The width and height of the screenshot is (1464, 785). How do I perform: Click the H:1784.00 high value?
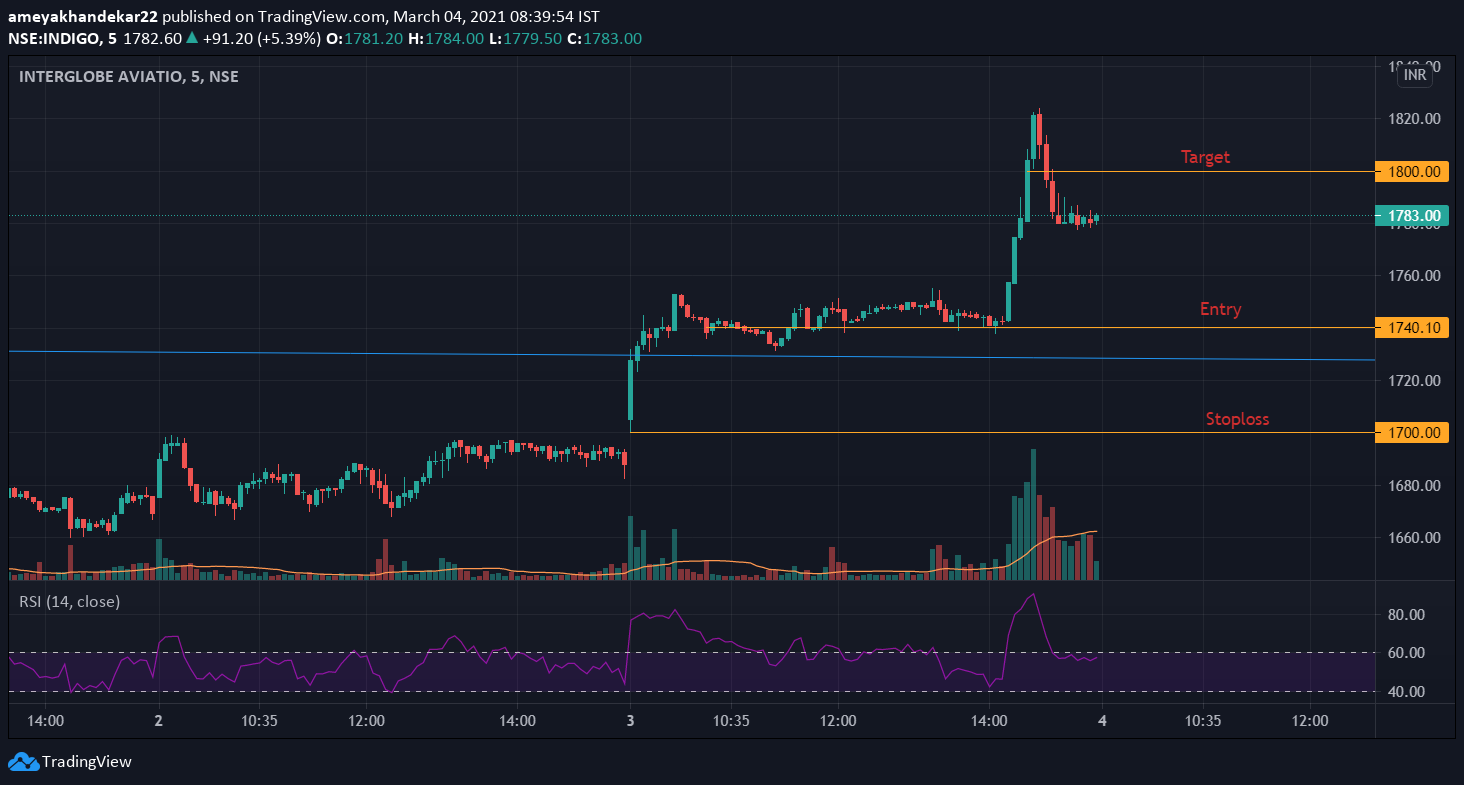coord(448,39)
